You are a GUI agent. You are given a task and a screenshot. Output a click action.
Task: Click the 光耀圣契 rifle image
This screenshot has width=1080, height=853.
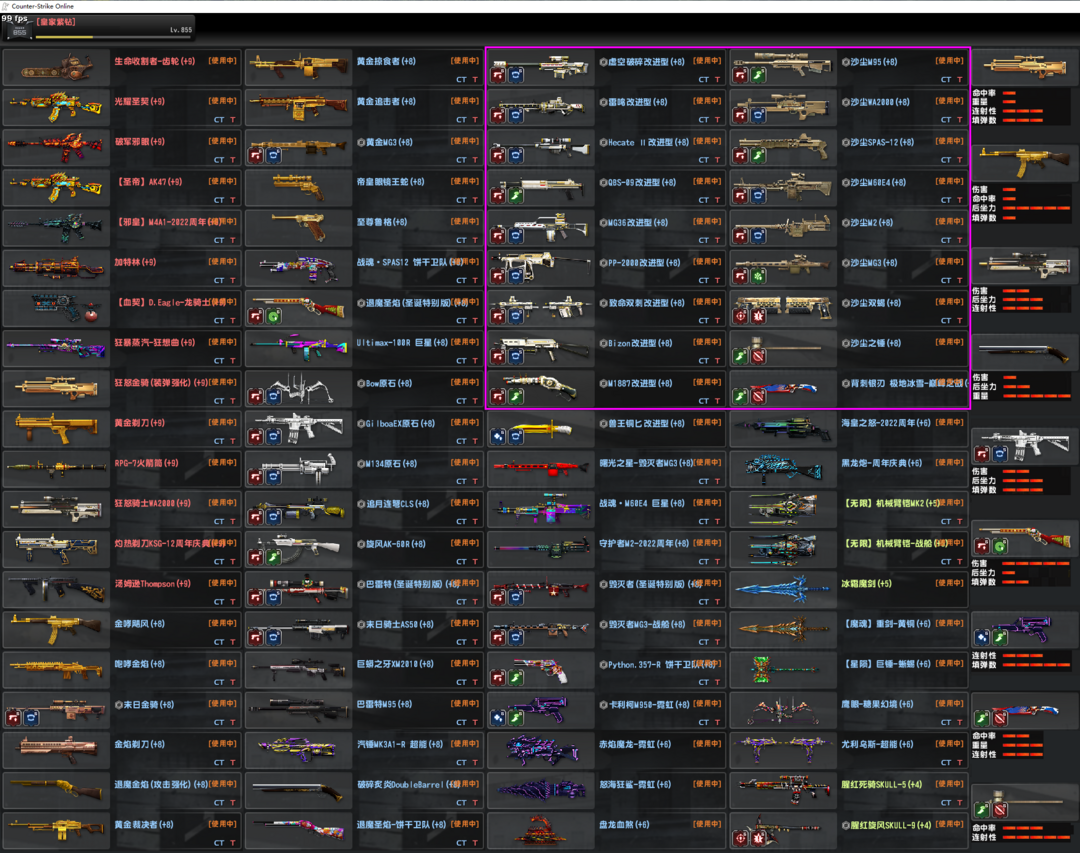point(56,107)
